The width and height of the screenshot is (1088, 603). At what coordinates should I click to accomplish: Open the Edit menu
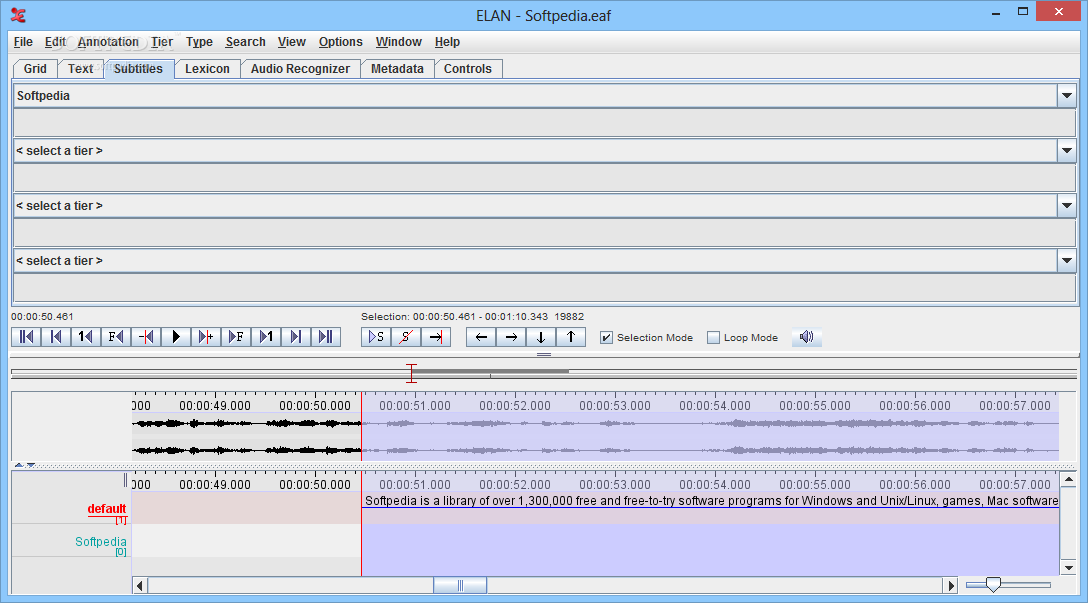[x=55, y=42]
